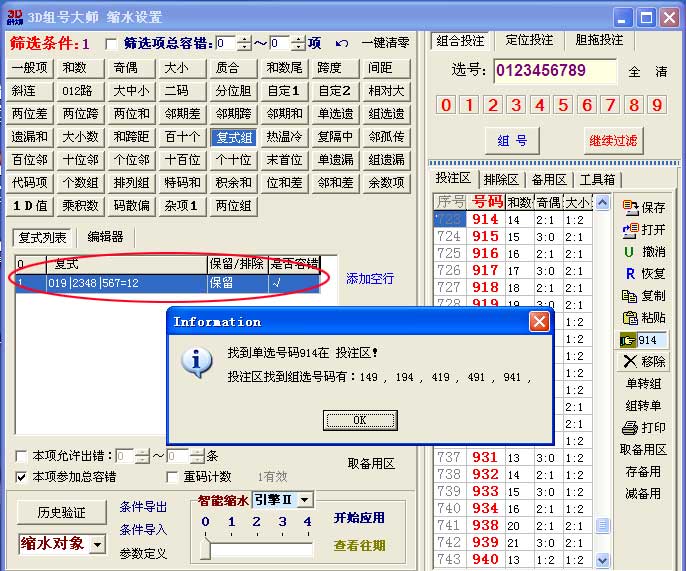The height and width of the screenshot is (571, 686).
Task: Open the 缩水对象 dropdown
Action: tap(97, 545)
